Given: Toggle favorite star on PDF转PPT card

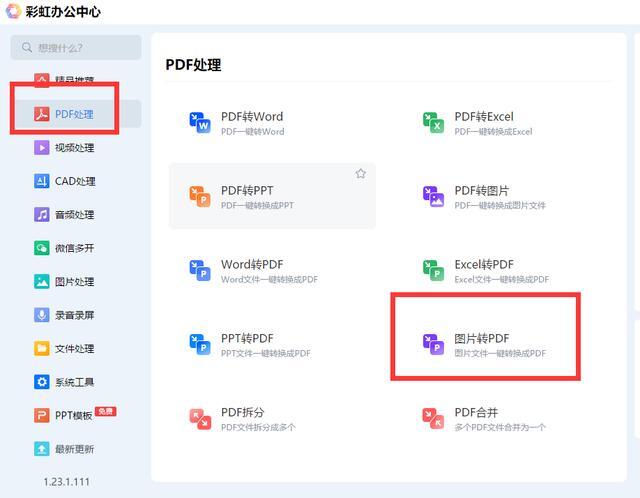Looking at the screenshot, I should click(x=360, y=174).
